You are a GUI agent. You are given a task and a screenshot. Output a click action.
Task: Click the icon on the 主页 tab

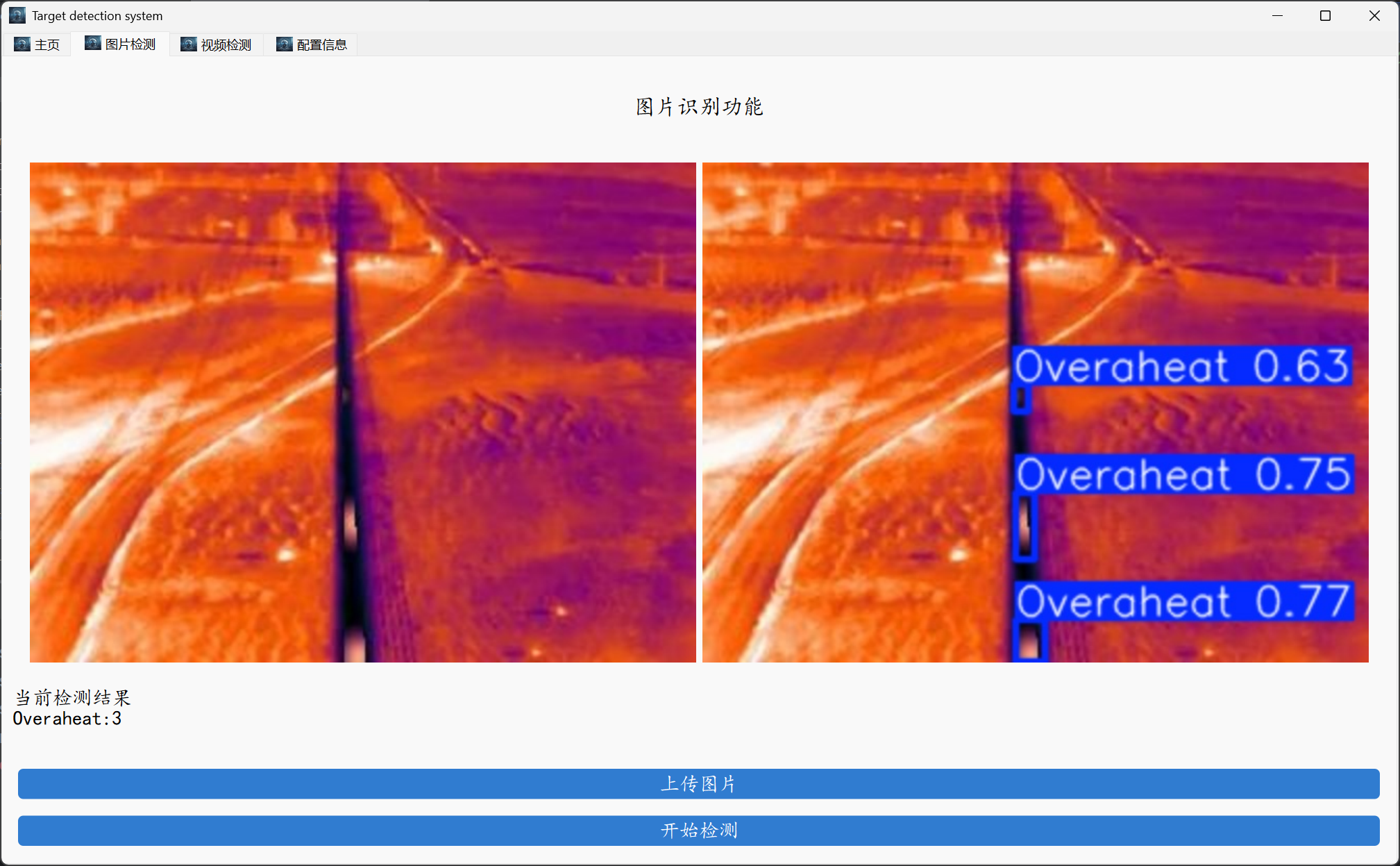22,44
